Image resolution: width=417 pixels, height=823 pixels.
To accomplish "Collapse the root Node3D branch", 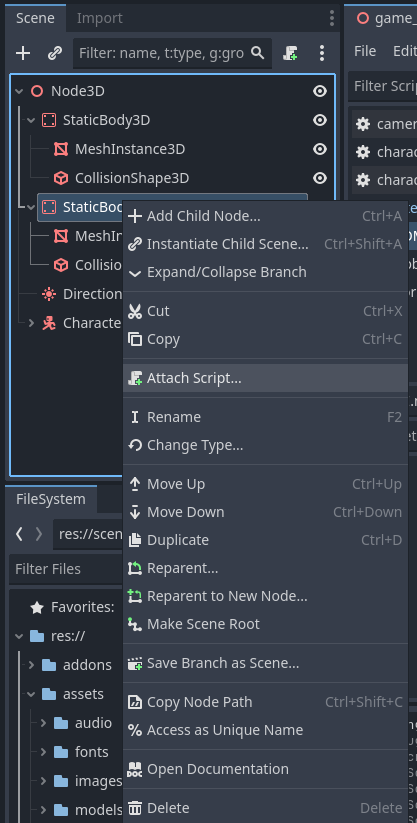I will [x=19, y=91].
